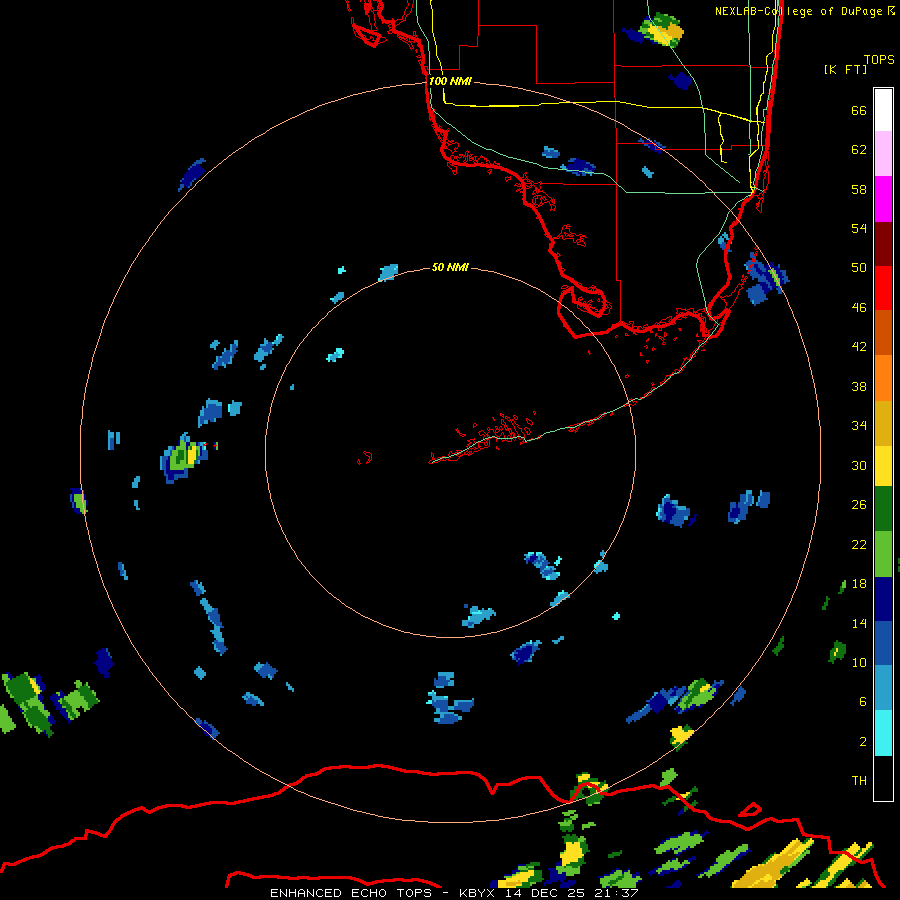Click legend value '54'

pos(859,228)
